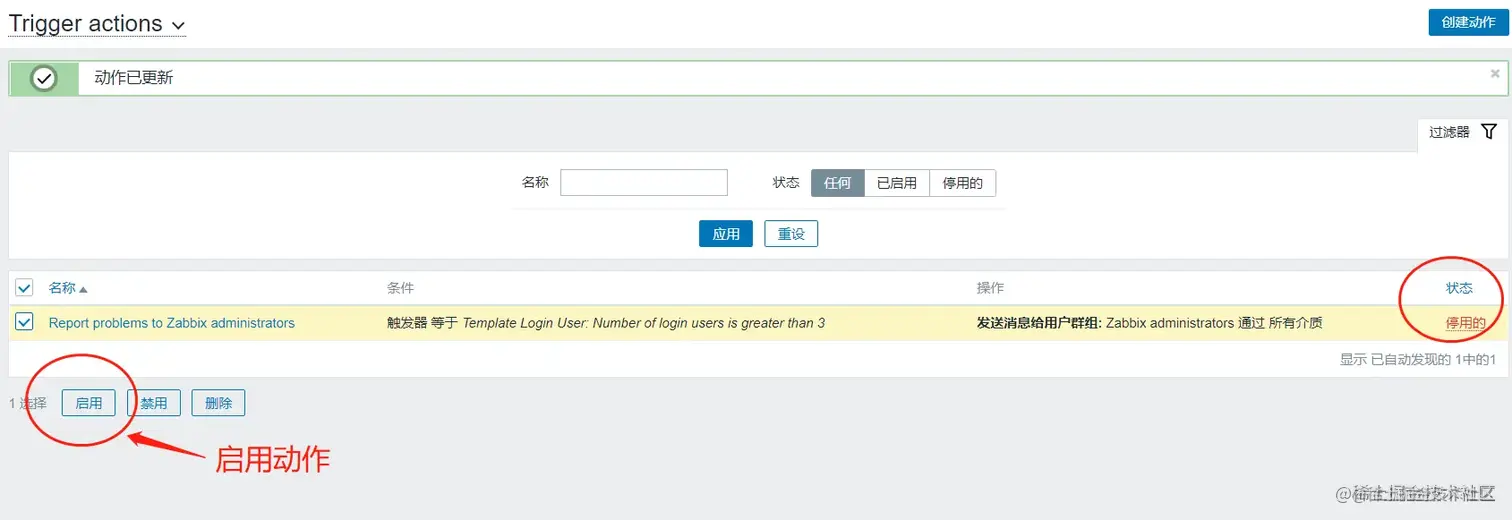Click the 发送消息给用户群组 operation text

1039,323
